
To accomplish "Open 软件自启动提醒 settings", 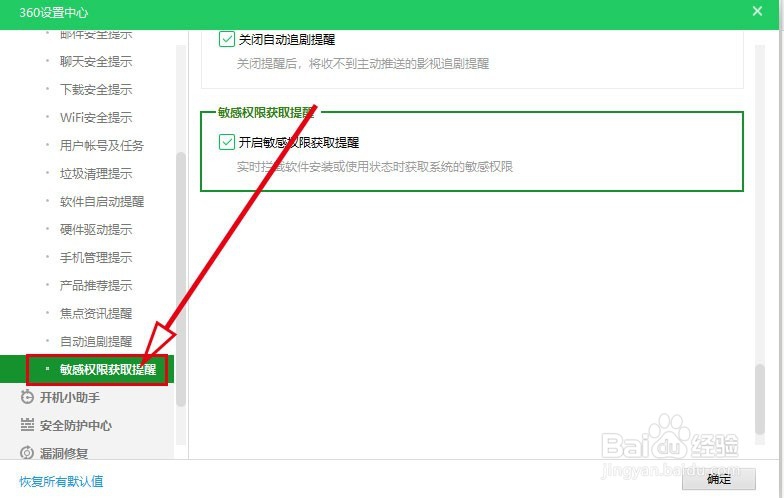I will tap(102, 202).
